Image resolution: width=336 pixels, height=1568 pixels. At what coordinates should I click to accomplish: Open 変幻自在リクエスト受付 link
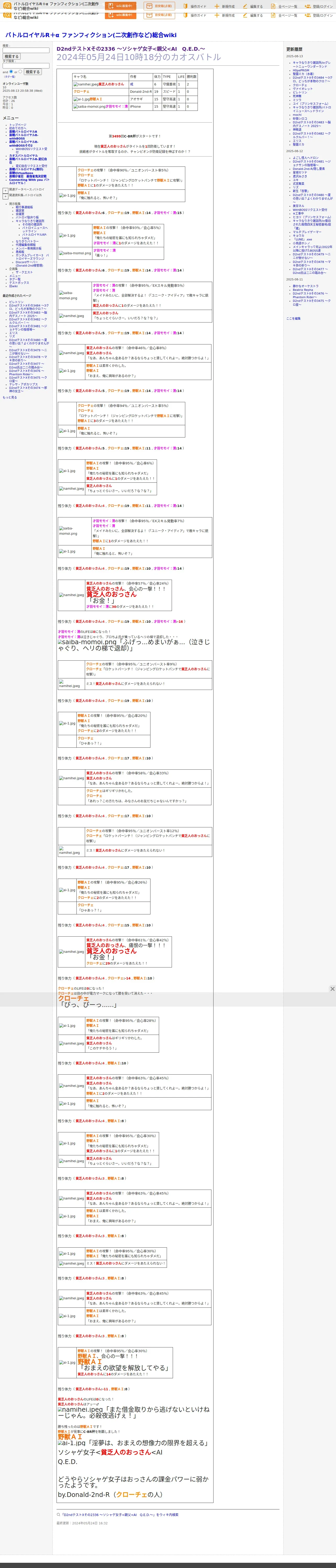click(x=31, y=166)
